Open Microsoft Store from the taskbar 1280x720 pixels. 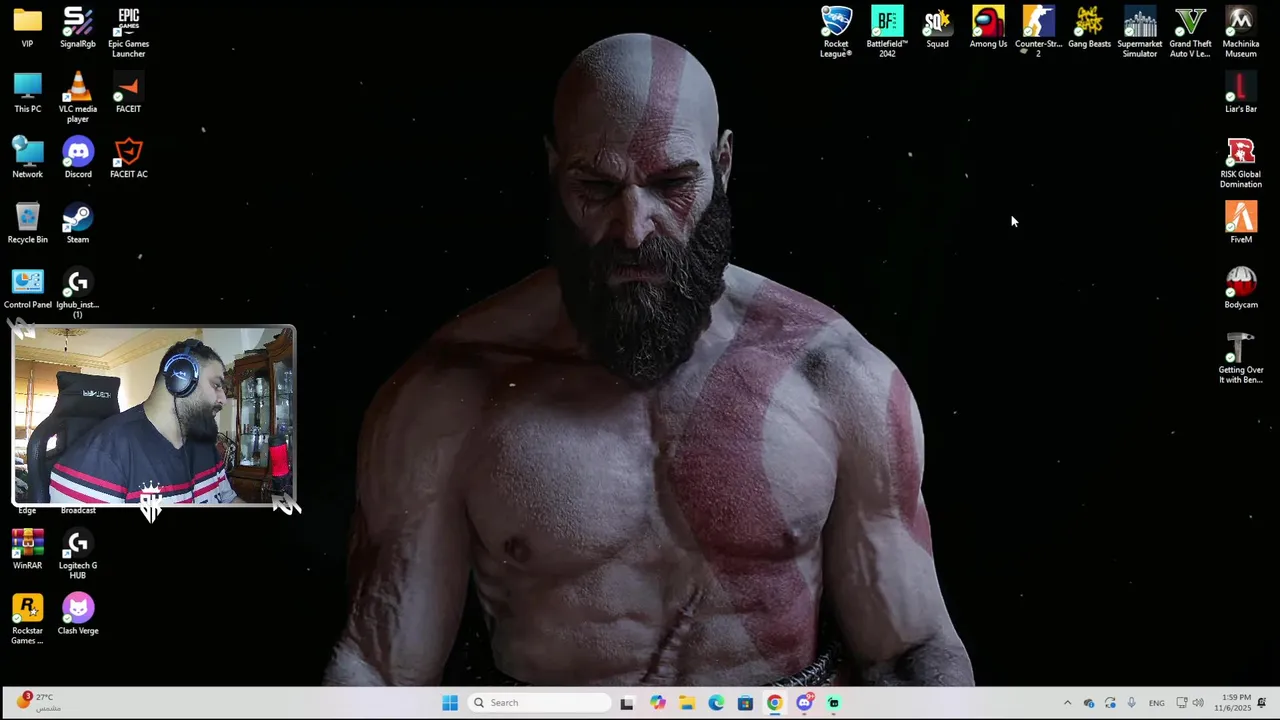click(745, 703)
